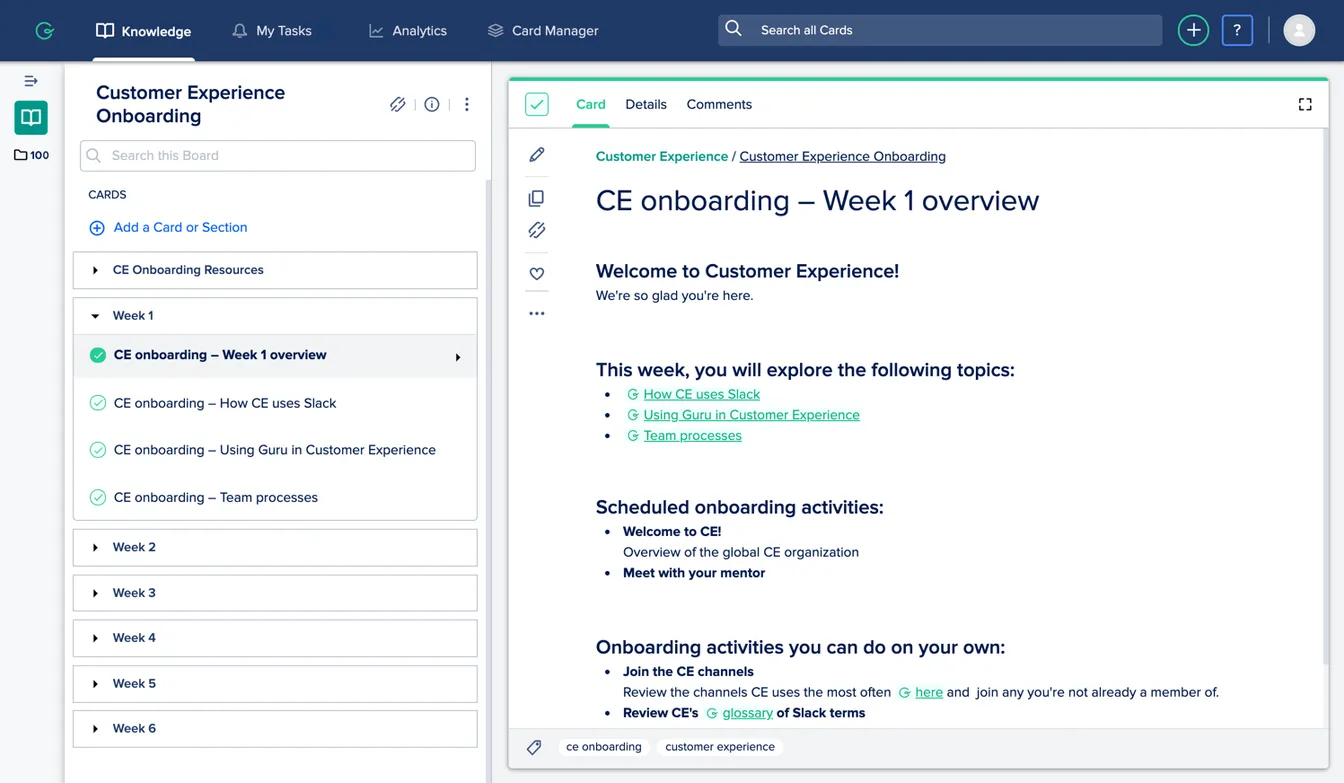Open the Comments tab
Viewport: 1344px width, 783px height.
[x=718, y=104]
